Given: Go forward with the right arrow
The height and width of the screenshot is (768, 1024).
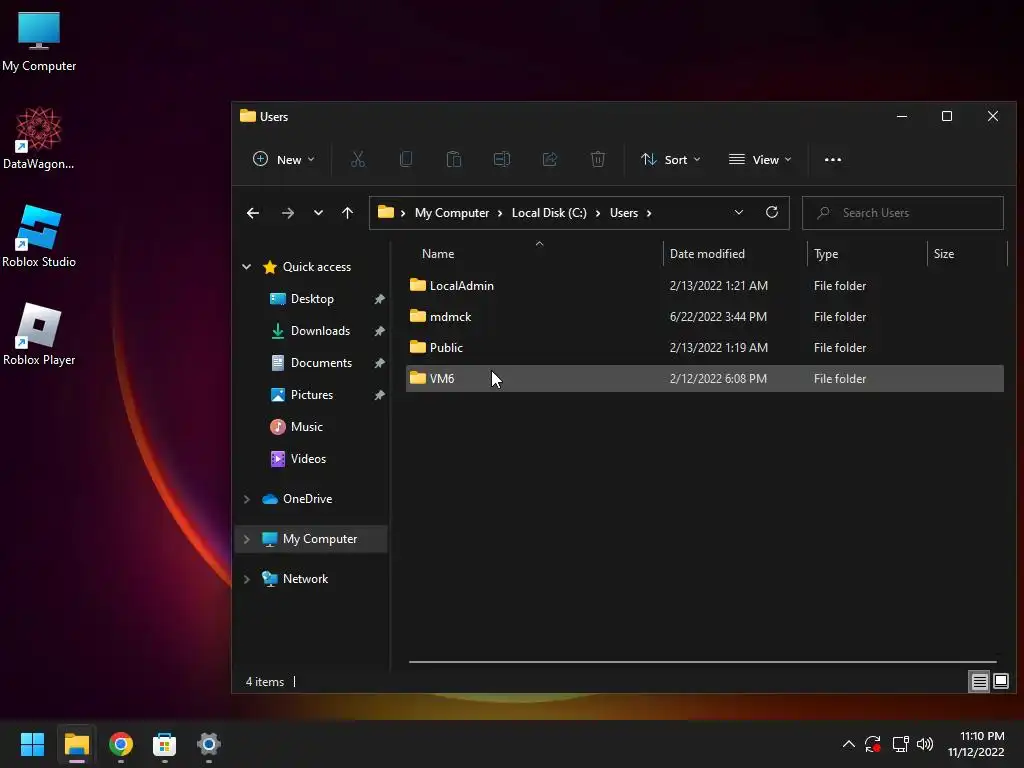Looking at the screenshot, I should coord(287,213).
